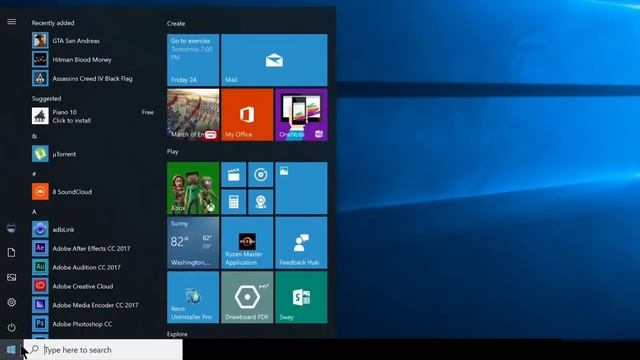This screenshot has height=360, width=640.
Task: Launch Adobe After Effects CC 2017
Action: pos(93,248)
